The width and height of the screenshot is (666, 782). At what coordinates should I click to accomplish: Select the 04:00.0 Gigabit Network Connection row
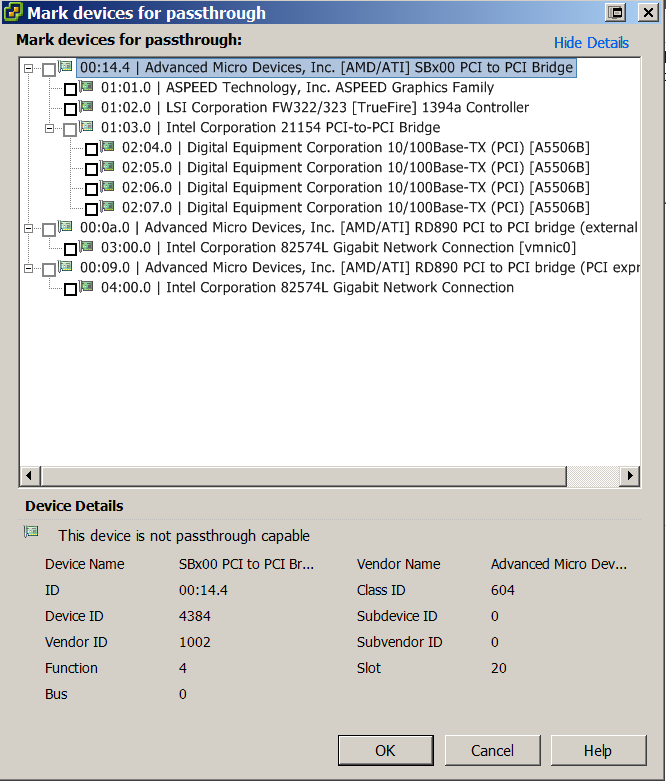click(x=307, y=287)
